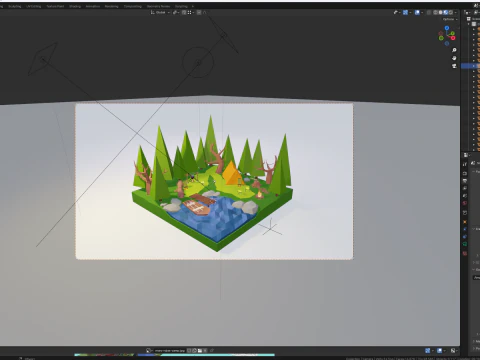Toggle snapping magnet icon
This screenshot has height=360, width=480.
184,12
